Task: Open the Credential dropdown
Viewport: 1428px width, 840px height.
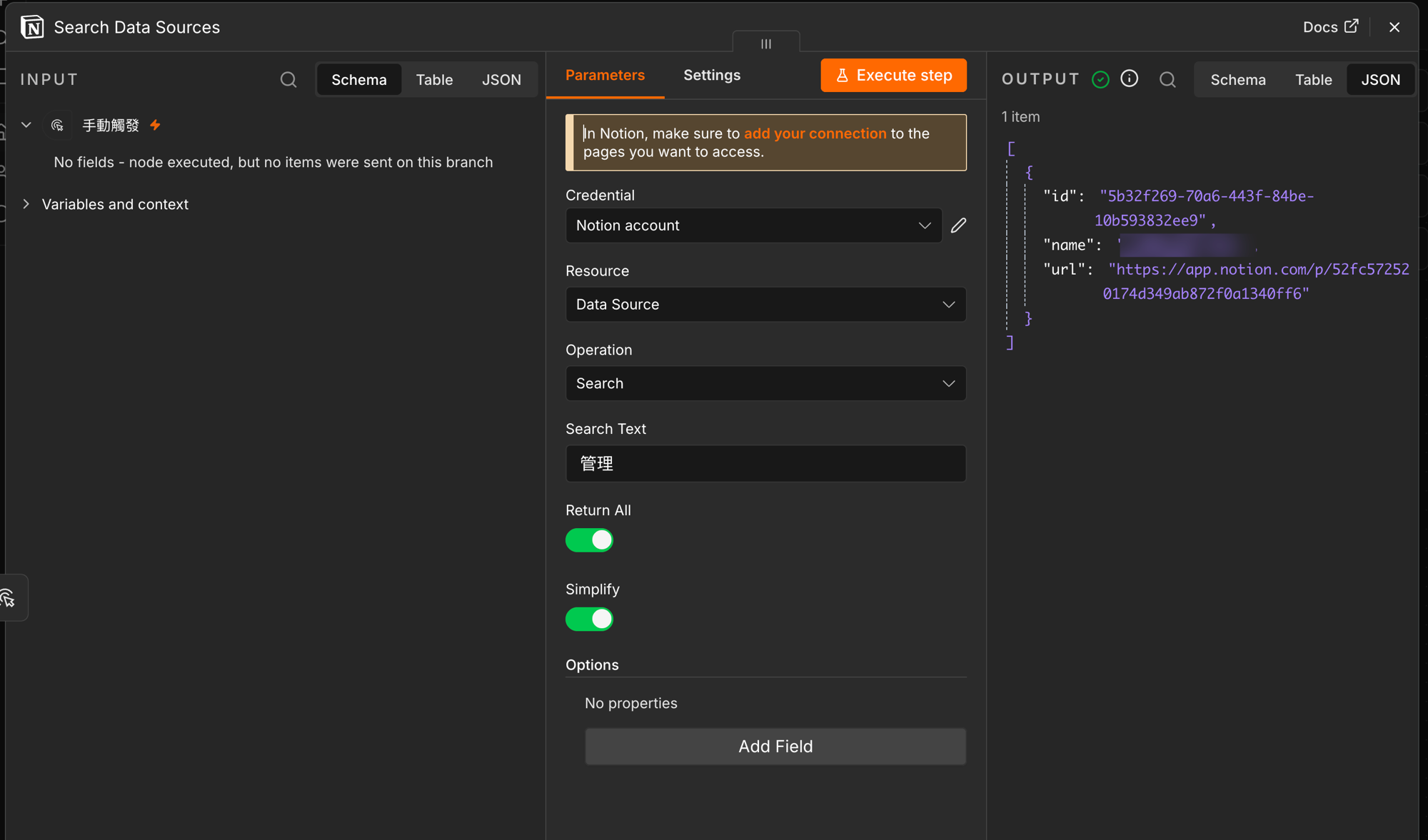Action: tap(753, 226)
